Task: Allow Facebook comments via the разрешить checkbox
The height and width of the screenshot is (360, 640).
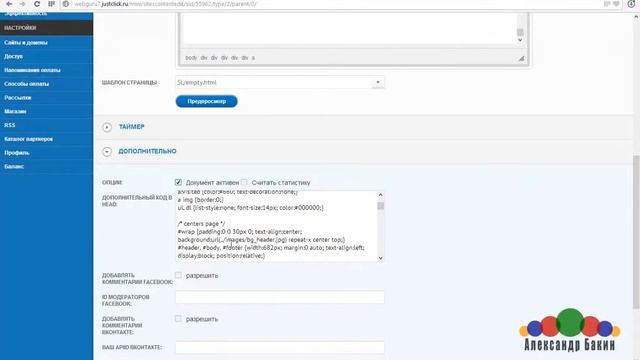Action: (x=178, y=275)
